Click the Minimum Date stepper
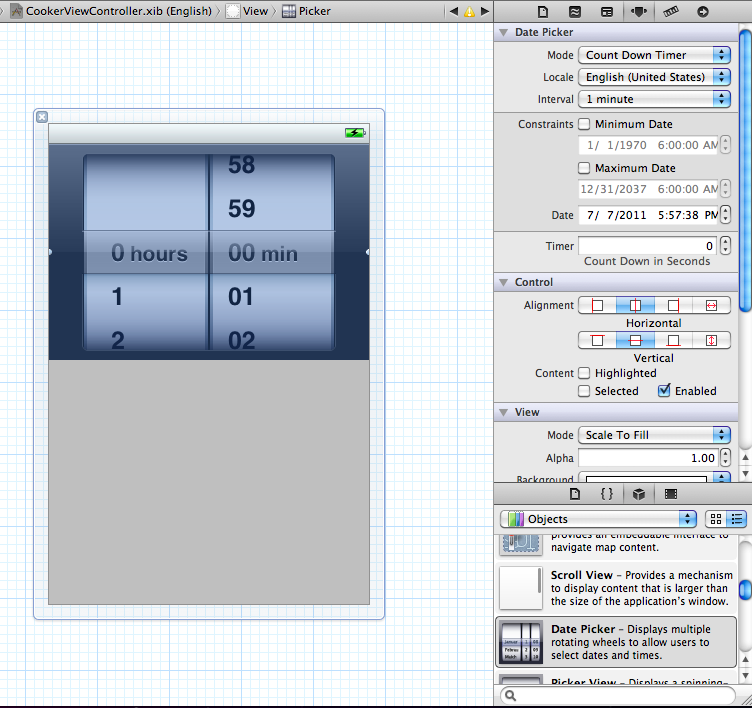The height and width of the screenshot is (708, 752). coord(726,144)
